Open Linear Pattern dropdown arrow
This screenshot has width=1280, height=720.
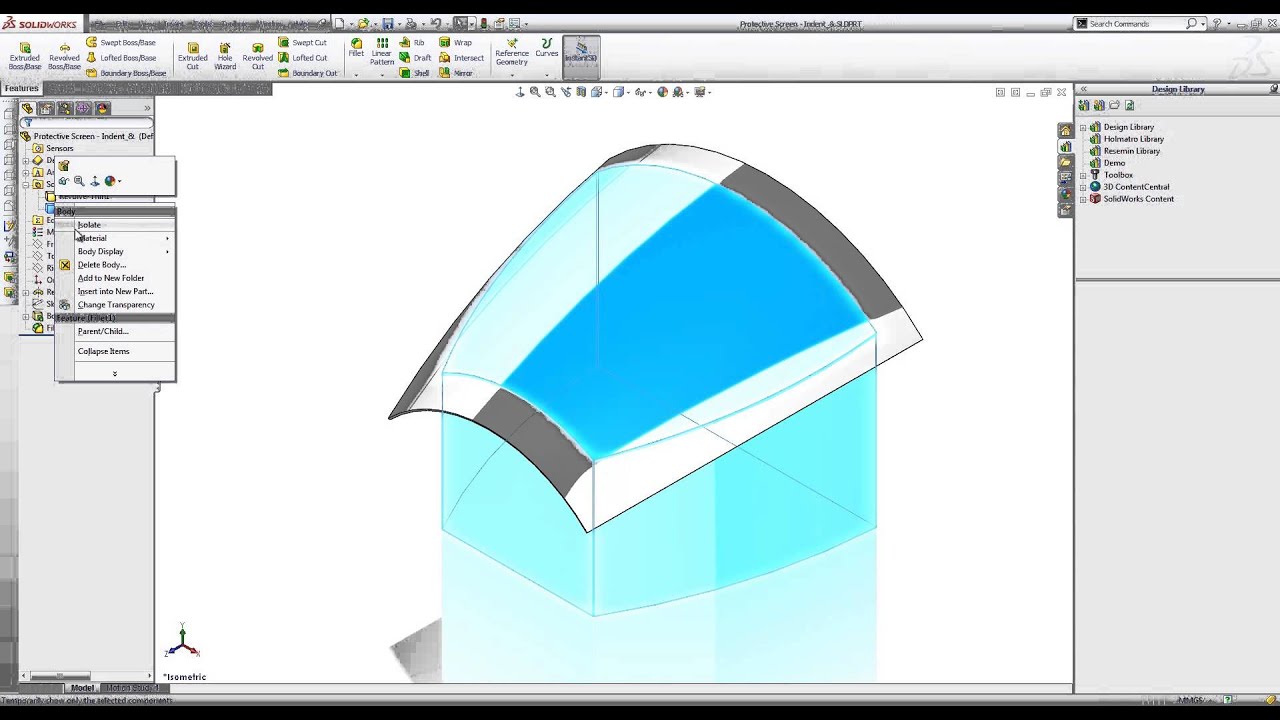(382, 74)
